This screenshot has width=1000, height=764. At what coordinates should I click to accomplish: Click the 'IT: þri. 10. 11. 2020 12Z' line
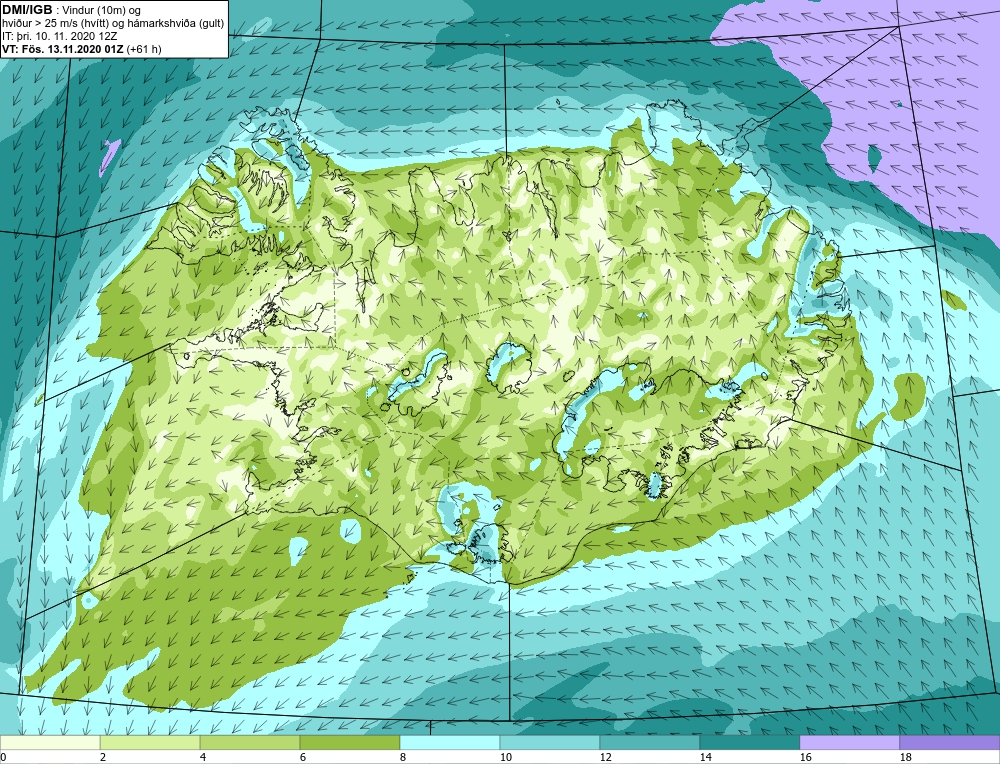[59, 36]
